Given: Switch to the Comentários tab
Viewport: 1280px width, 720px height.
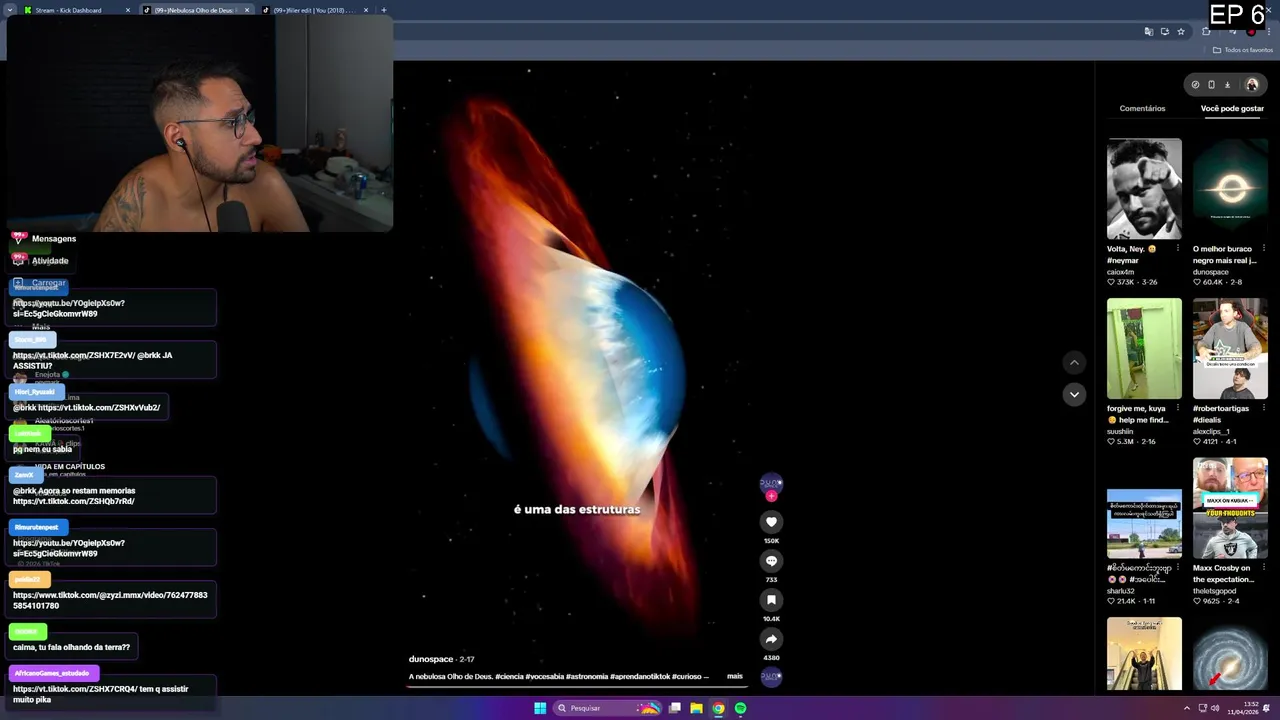Looking at the screenshot, I should 1142,108.
